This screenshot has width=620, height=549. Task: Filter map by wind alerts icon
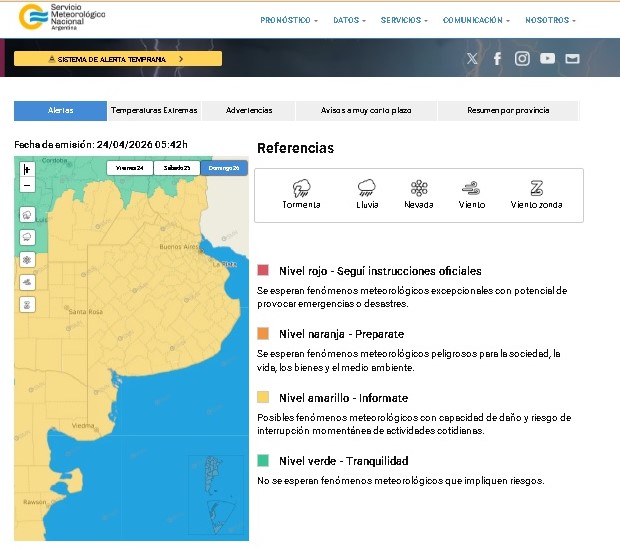click(x=27, y=282)
